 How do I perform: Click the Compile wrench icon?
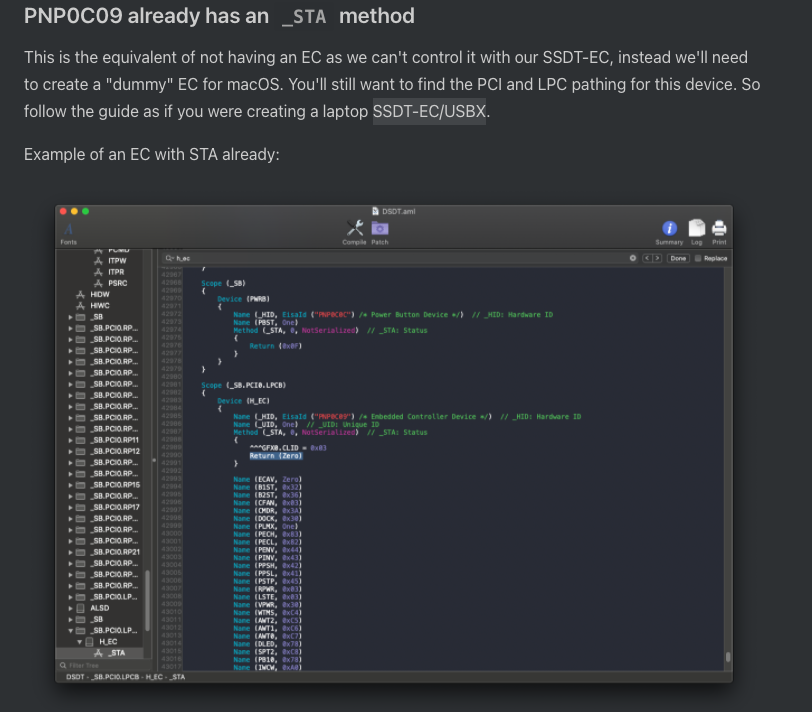[355, 228]
